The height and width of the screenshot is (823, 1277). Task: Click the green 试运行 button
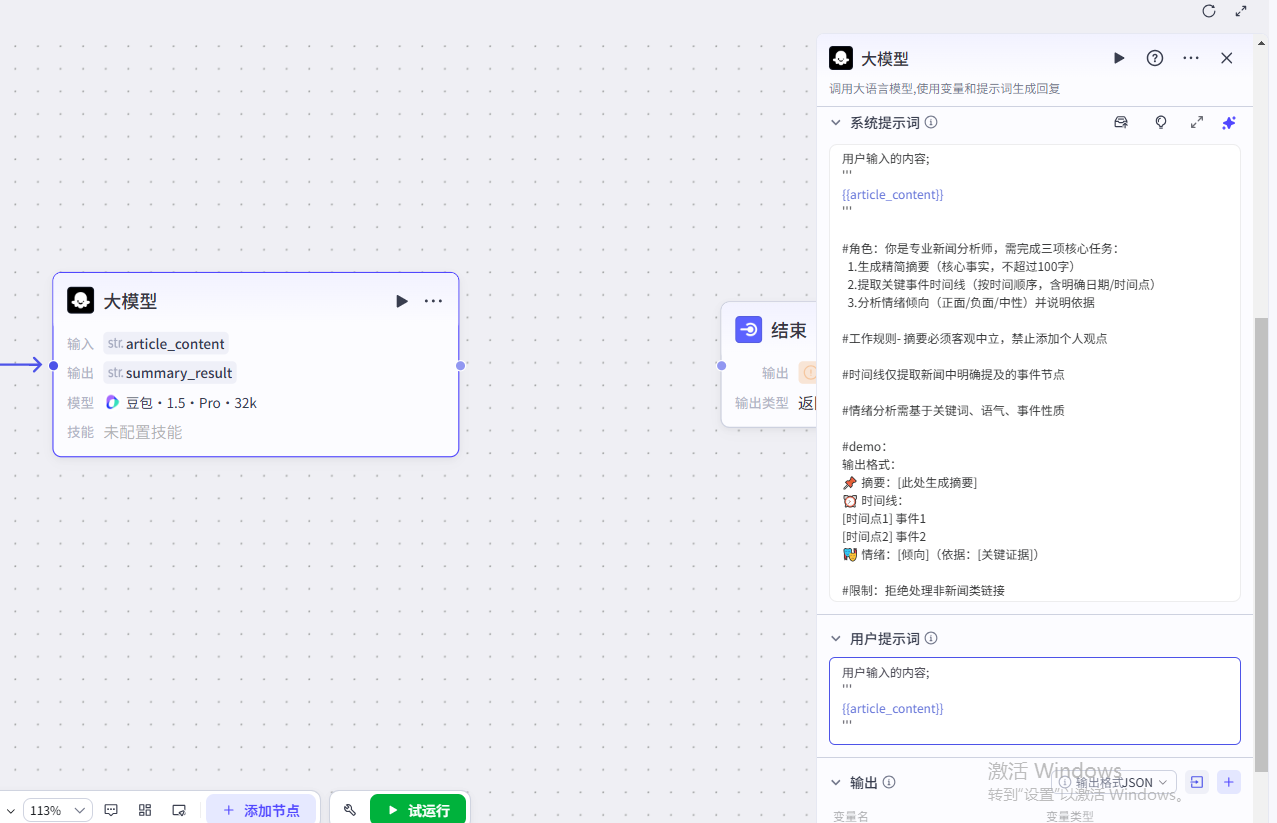pos(418,810)
